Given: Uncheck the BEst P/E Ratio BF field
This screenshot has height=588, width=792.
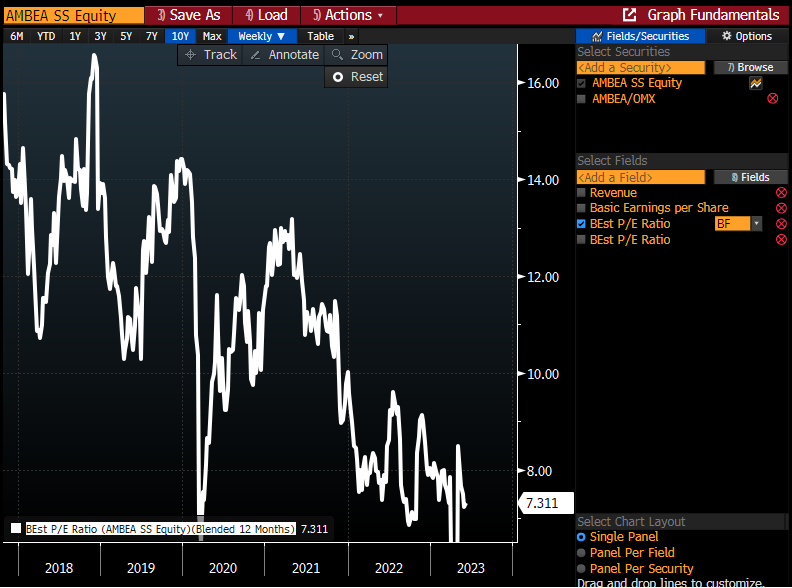Looking at the screenshot, I should point(581,224).
